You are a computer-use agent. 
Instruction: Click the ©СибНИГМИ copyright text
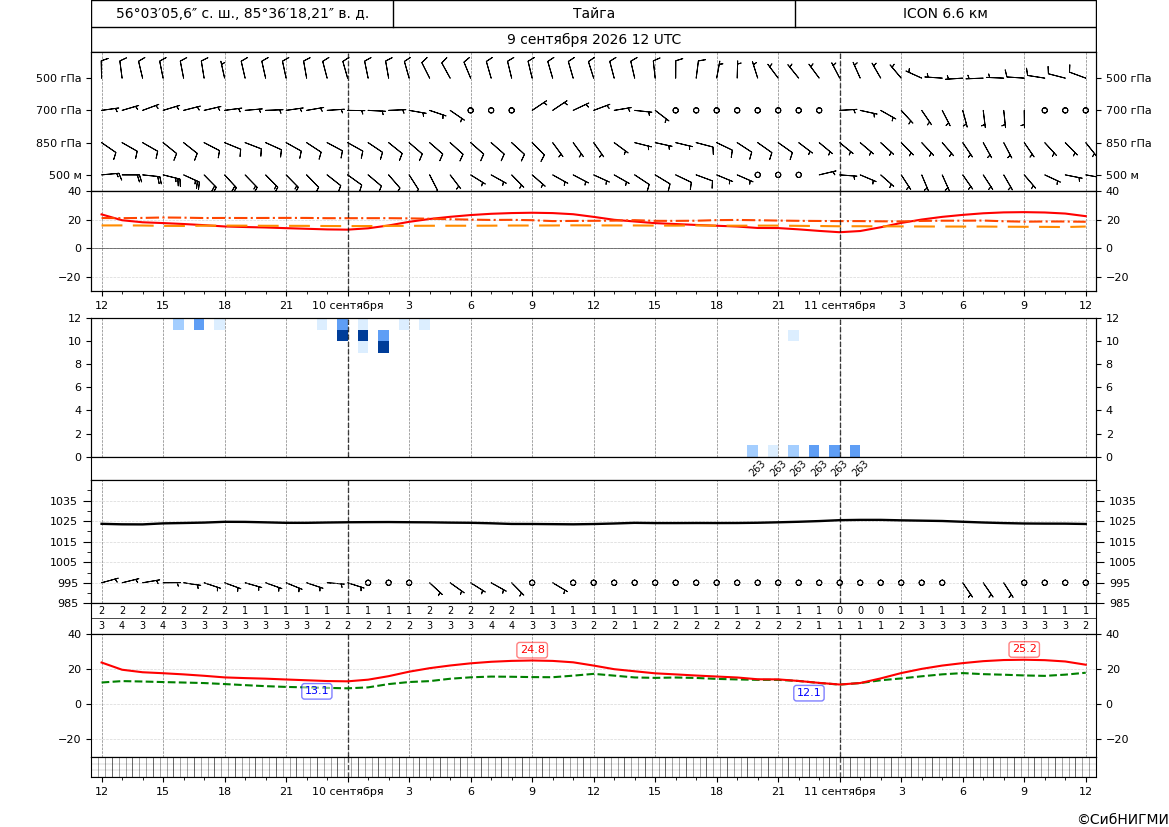pyautogui.click(x=1123, y=819)
